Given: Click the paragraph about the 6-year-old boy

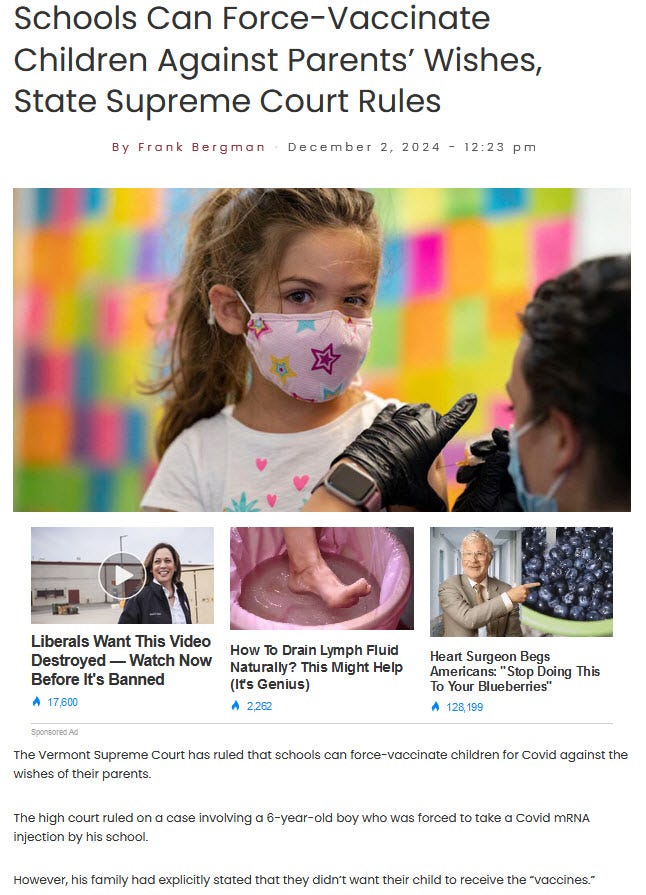Looking at the screenshot, I should [x=302, y=827].
